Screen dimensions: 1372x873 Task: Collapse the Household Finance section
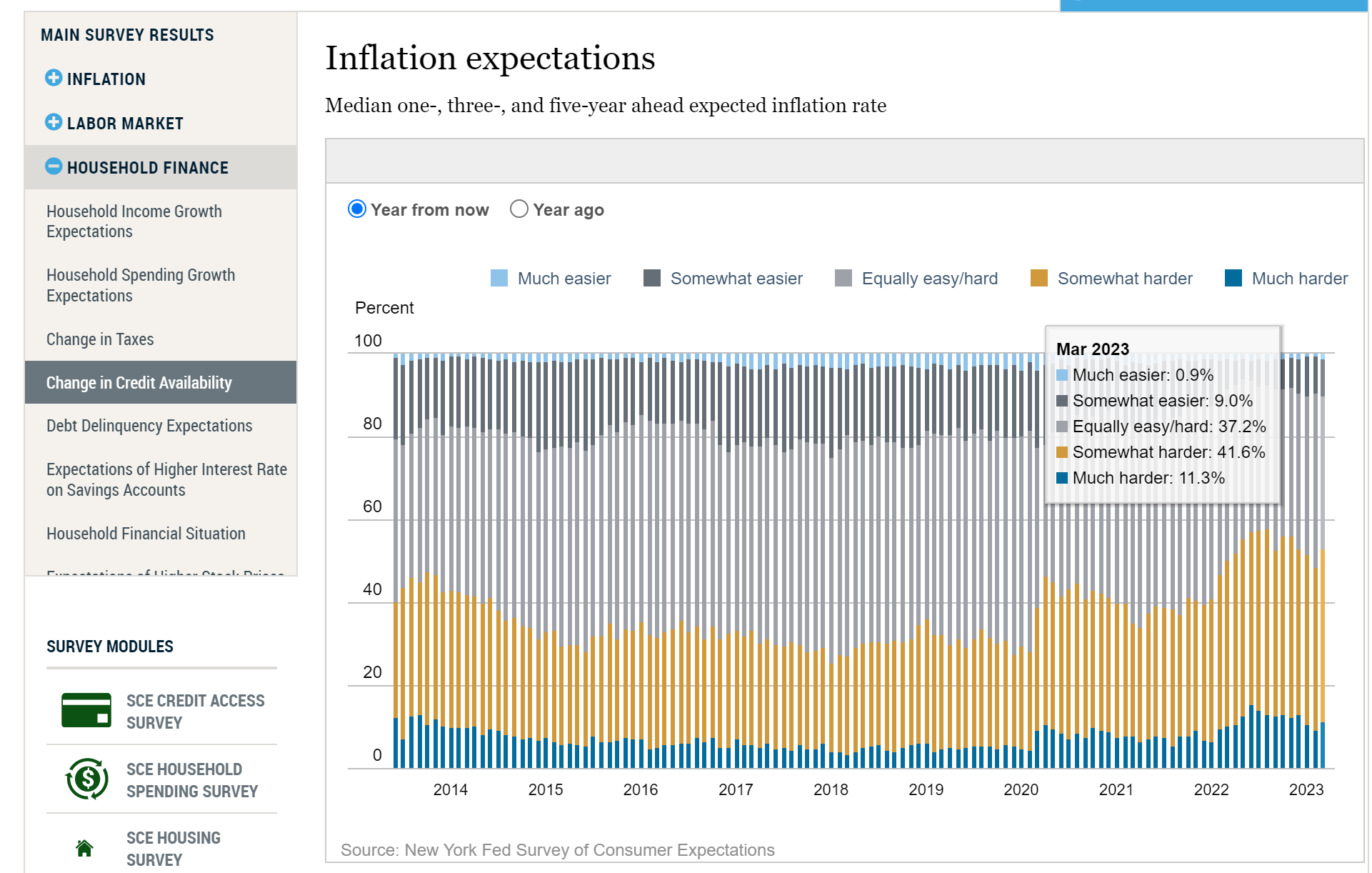pyautogui.click(x=54, y=166)
